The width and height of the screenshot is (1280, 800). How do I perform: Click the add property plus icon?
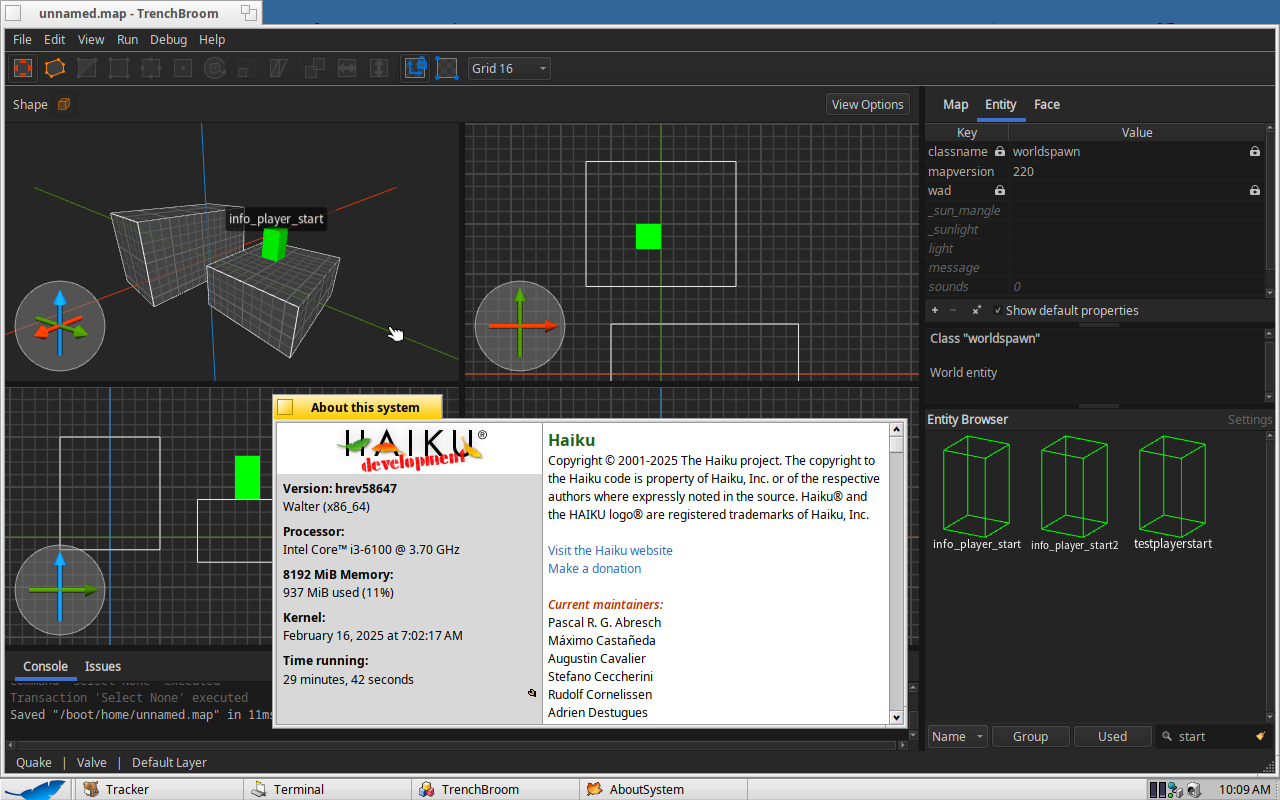935,311
